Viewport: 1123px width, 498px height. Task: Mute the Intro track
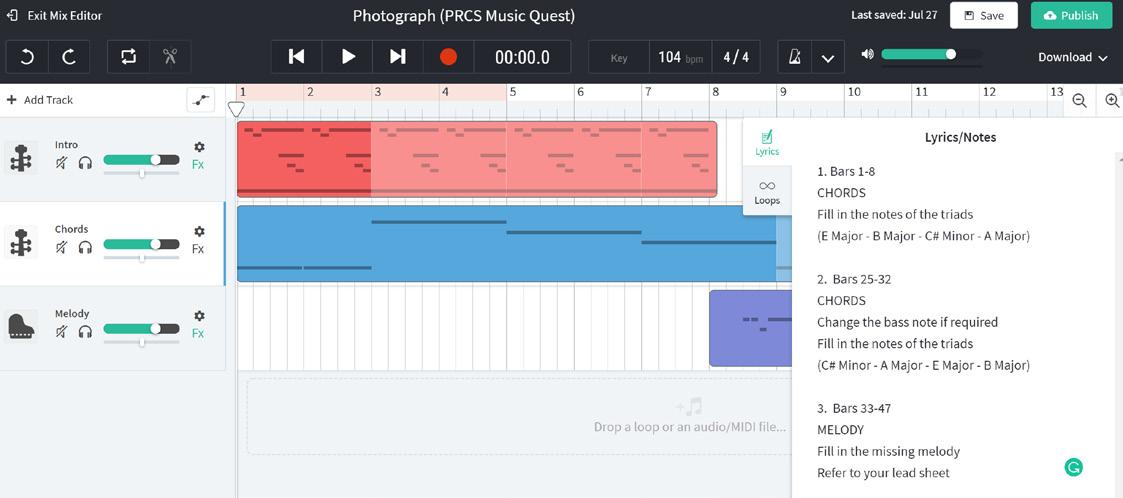(x=62, y=162)
